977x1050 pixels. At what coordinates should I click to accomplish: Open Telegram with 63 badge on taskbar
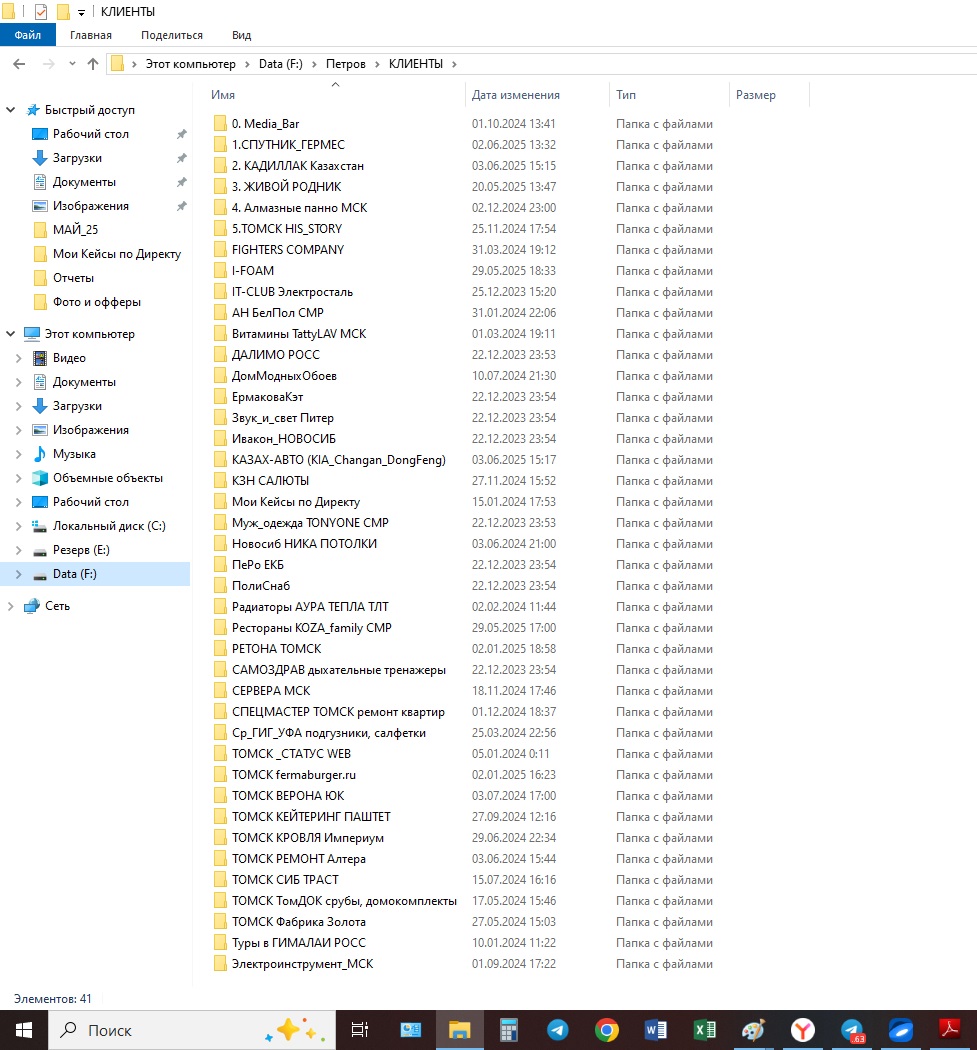coord(852,1030)
